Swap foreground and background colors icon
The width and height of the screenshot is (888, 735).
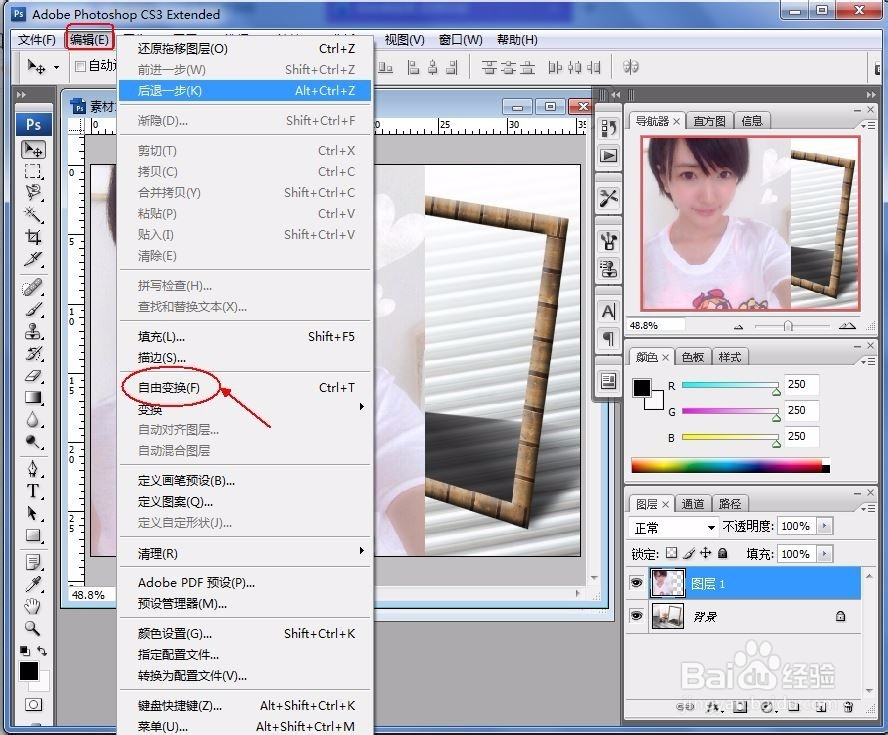(x=42, y=651)
